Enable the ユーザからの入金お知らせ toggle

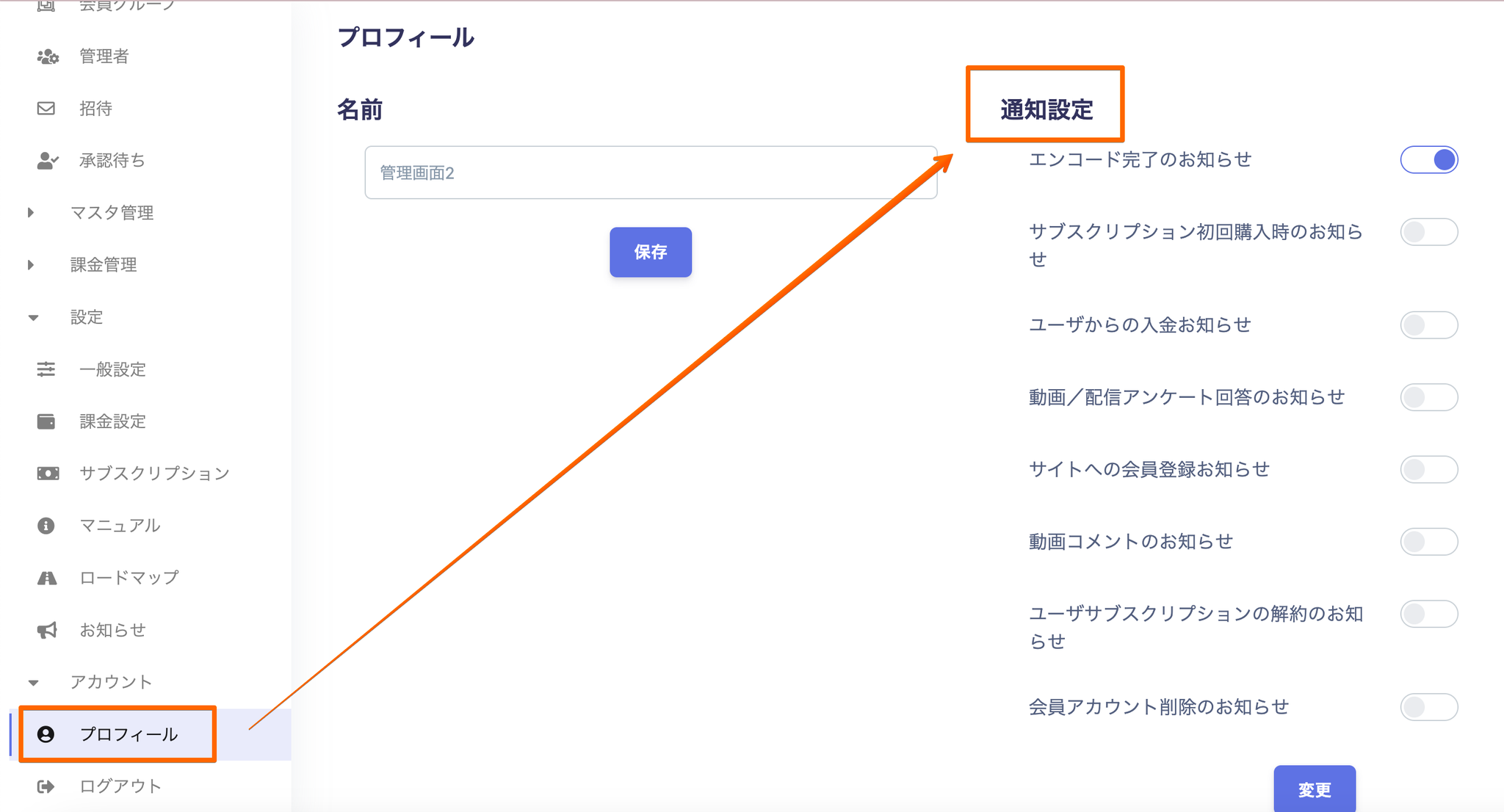tap(1428, 325)
